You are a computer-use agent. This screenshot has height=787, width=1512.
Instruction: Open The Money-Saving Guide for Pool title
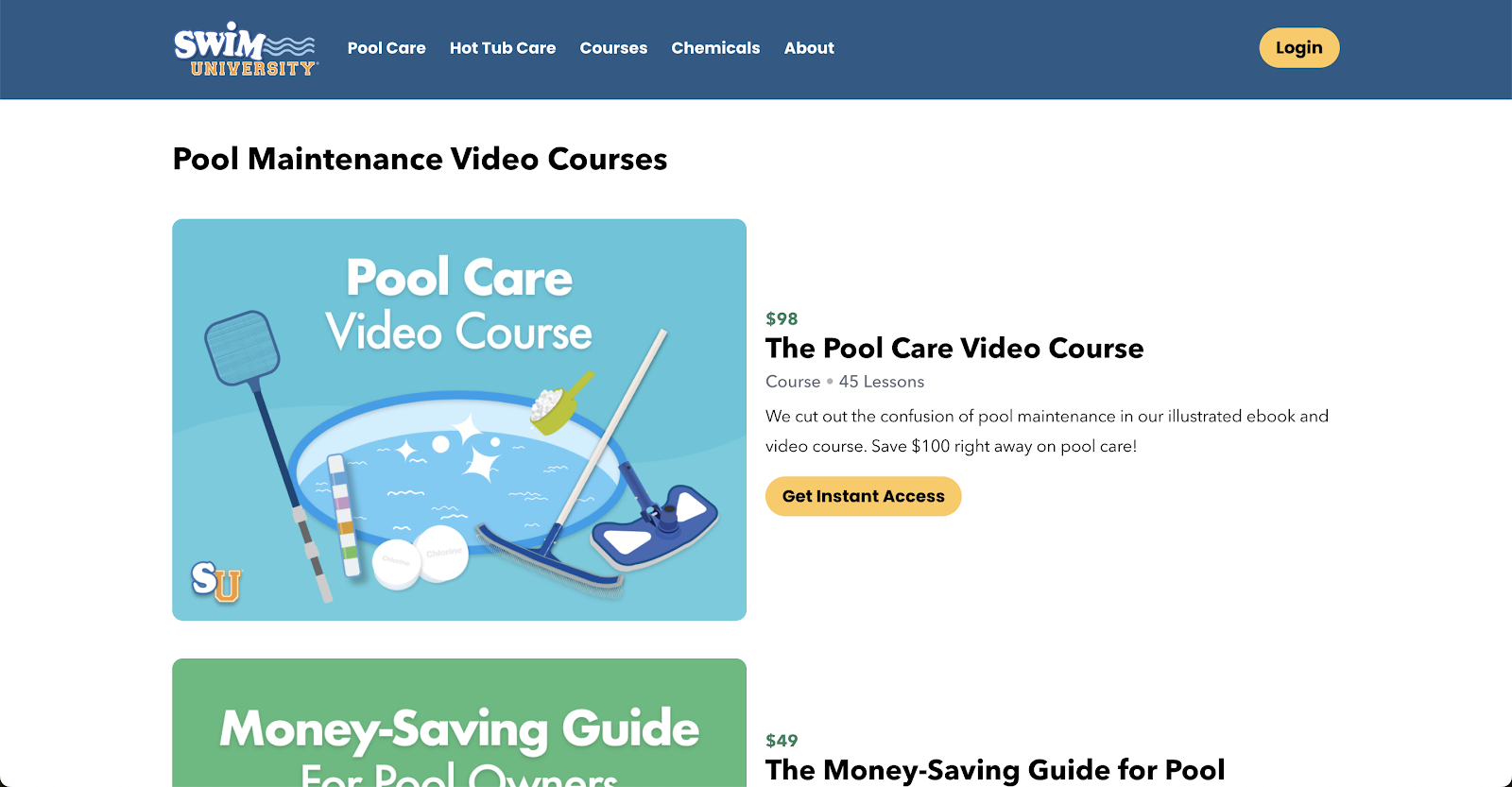(x=995, y=770)
